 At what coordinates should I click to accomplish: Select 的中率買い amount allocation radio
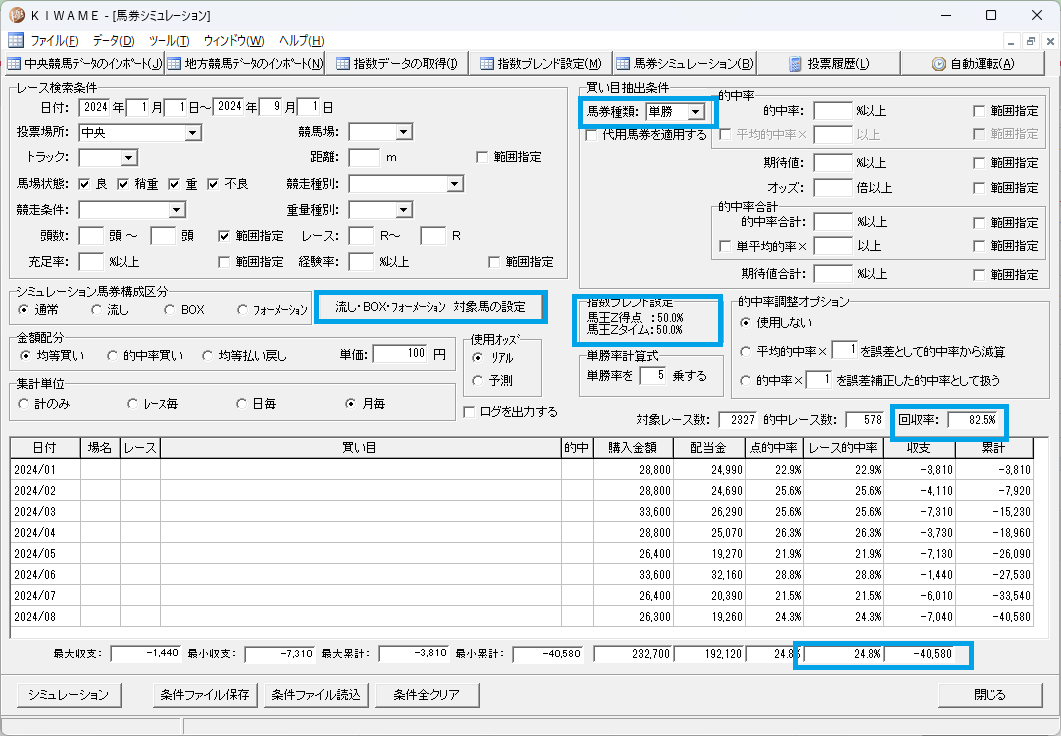coord(112,355)
